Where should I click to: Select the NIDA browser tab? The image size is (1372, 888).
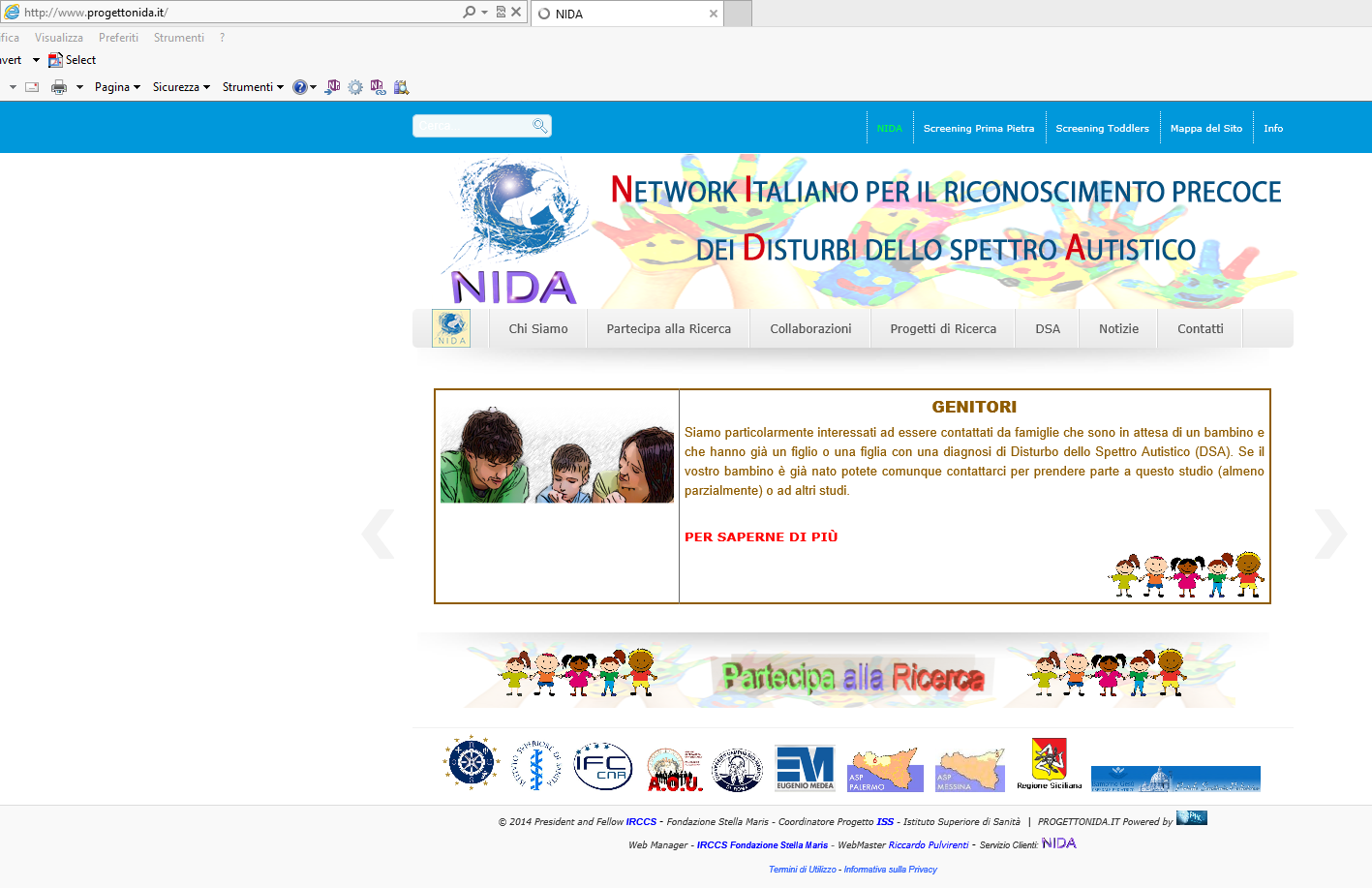[x=626, y=14]
